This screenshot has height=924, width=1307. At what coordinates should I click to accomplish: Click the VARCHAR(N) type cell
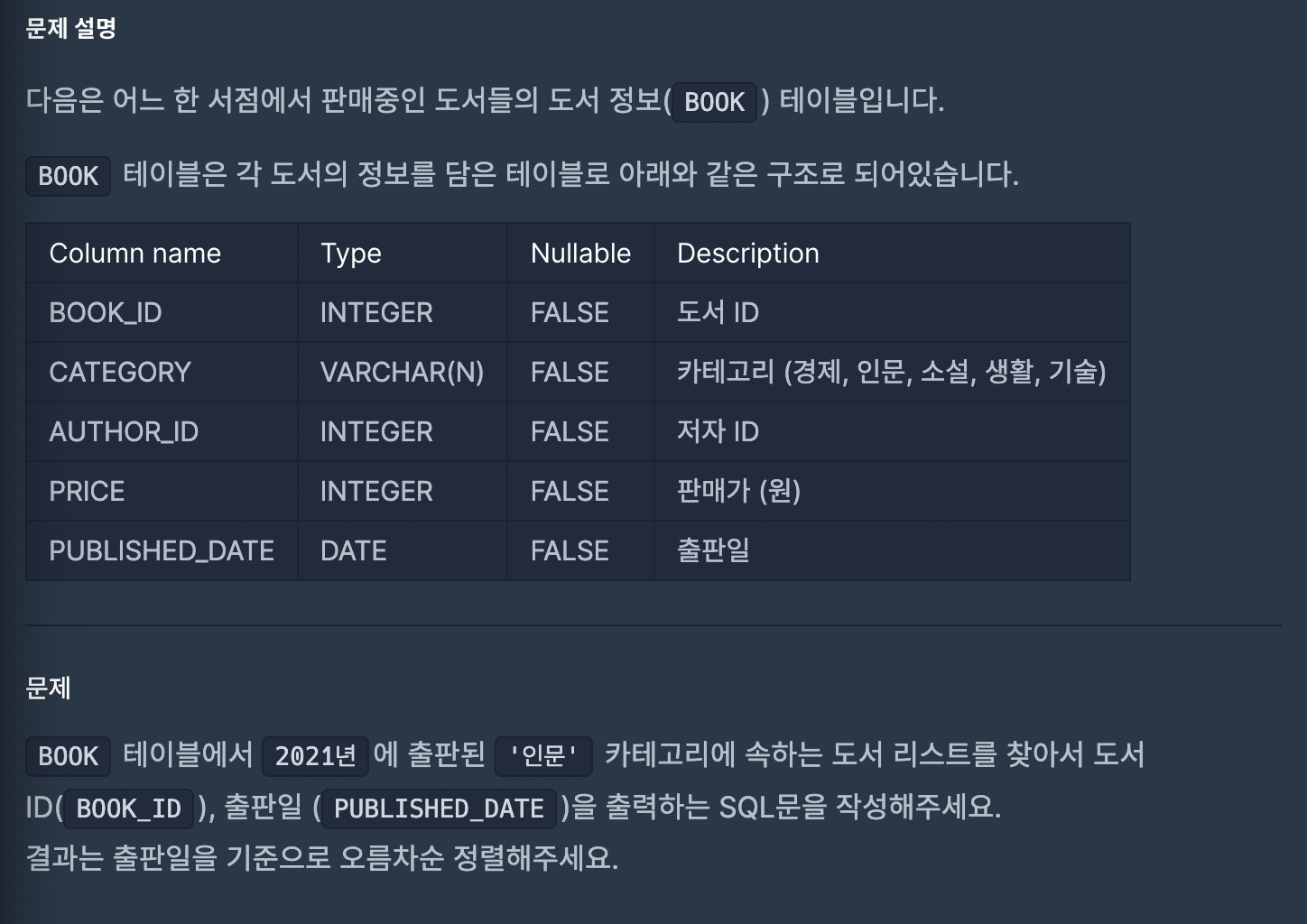pos(403,373)
